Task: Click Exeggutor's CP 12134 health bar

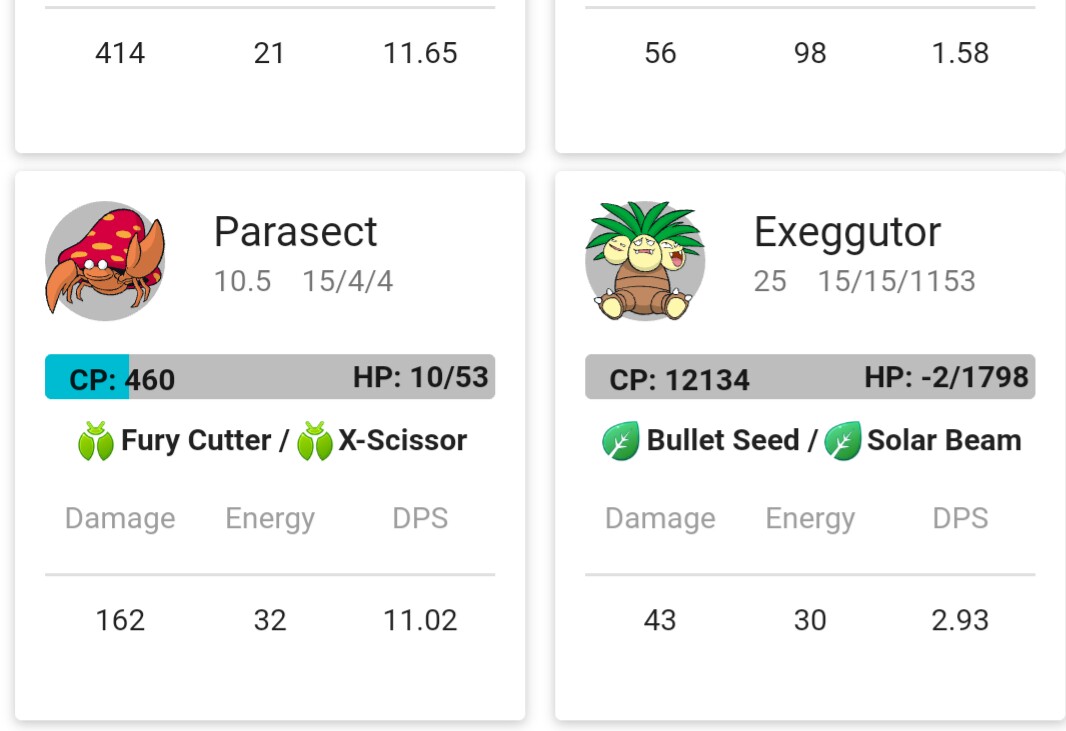Action: (x=810, y=377)
